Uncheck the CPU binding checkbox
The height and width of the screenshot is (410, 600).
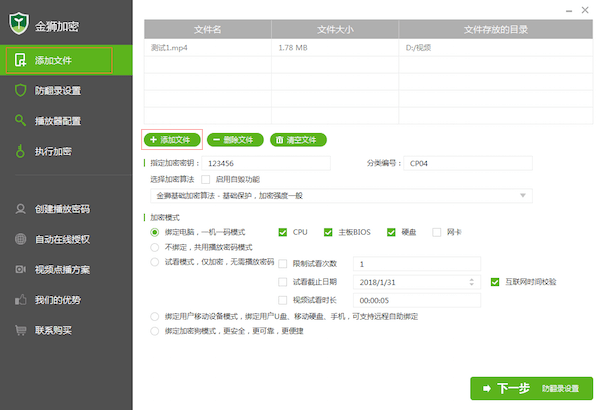point(283,232)
